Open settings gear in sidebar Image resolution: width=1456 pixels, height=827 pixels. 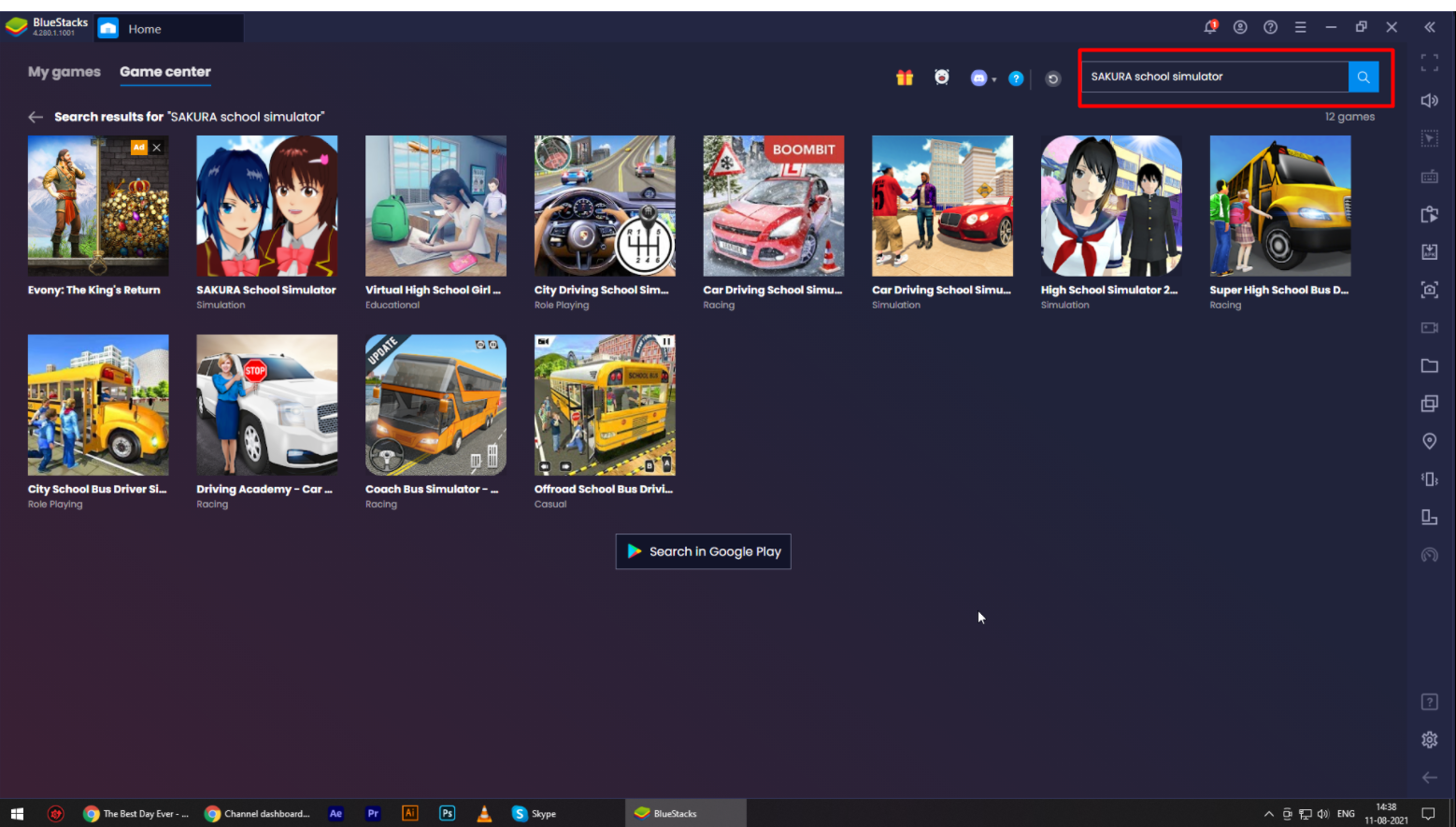pyautogui.click(x=1429, y=739)
